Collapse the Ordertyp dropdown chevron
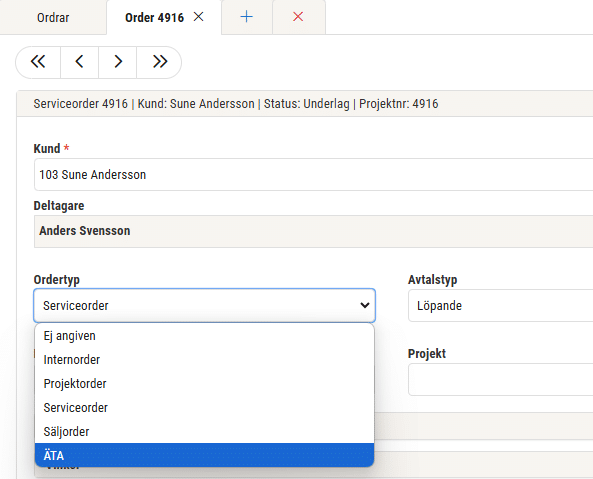 pyautogui.click(x=365, y=305)
